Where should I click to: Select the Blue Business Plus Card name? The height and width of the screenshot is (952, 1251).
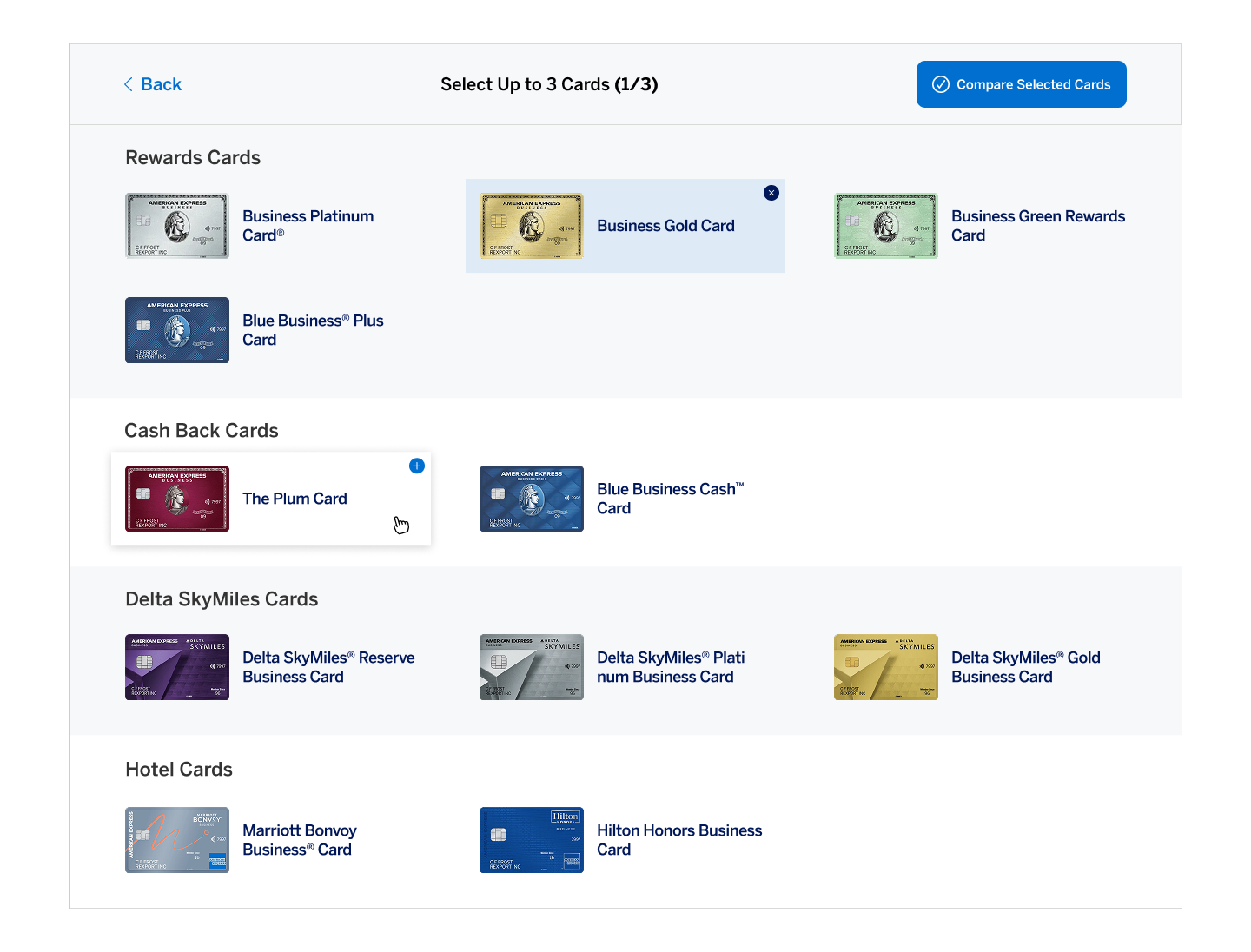(x=313, y=330)
